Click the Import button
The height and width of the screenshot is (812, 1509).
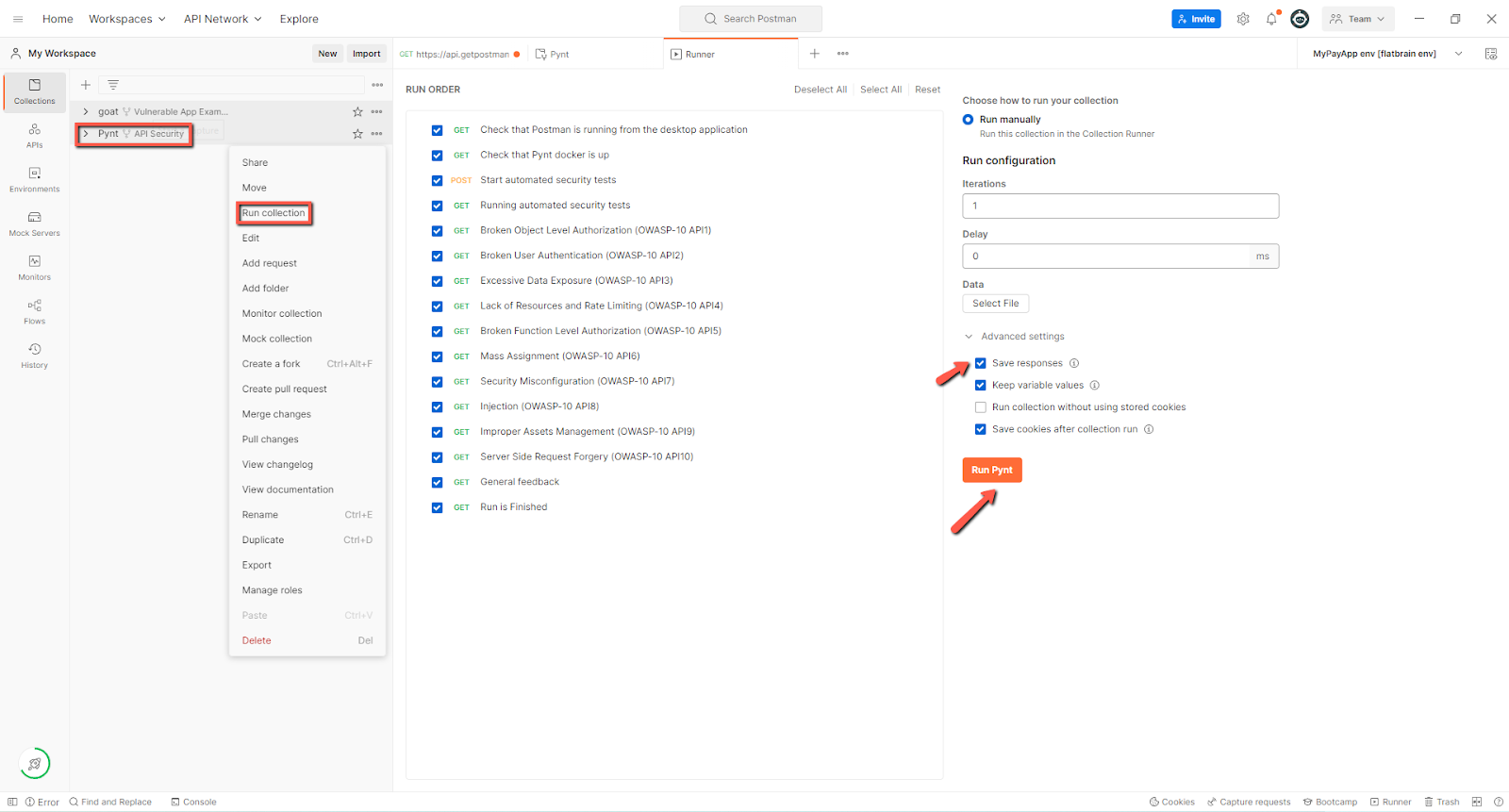pyautogui.click(x=367, y=54)
